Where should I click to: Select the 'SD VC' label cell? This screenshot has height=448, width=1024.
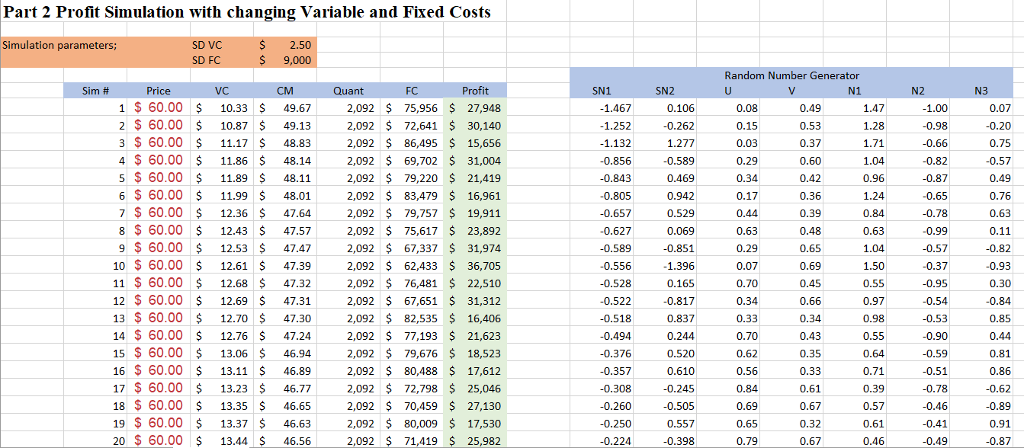point(208,46)
